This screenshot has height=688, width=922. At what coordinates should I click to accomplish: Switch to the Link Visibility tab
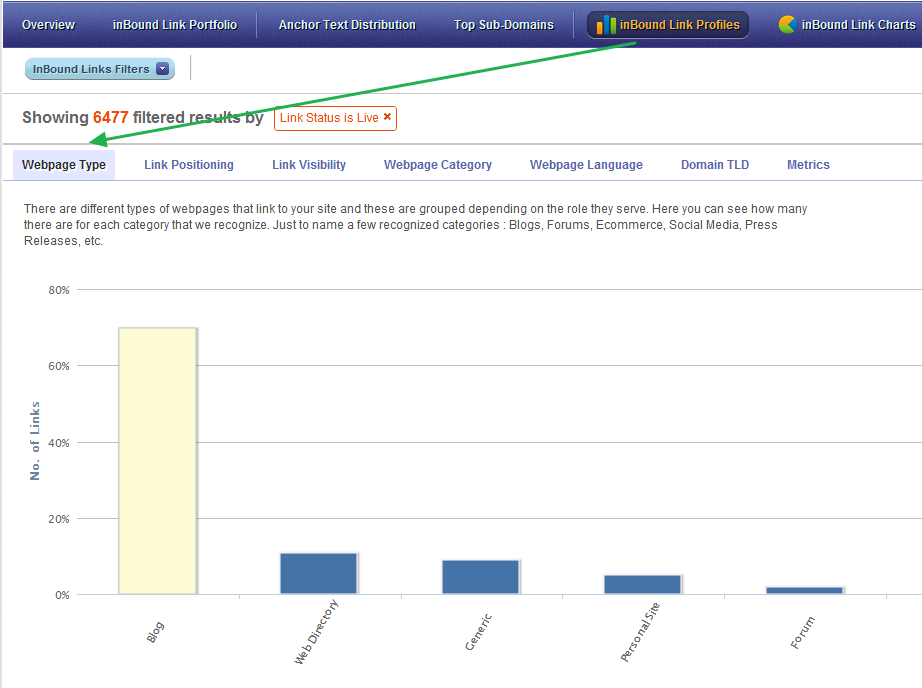[309, 165]
